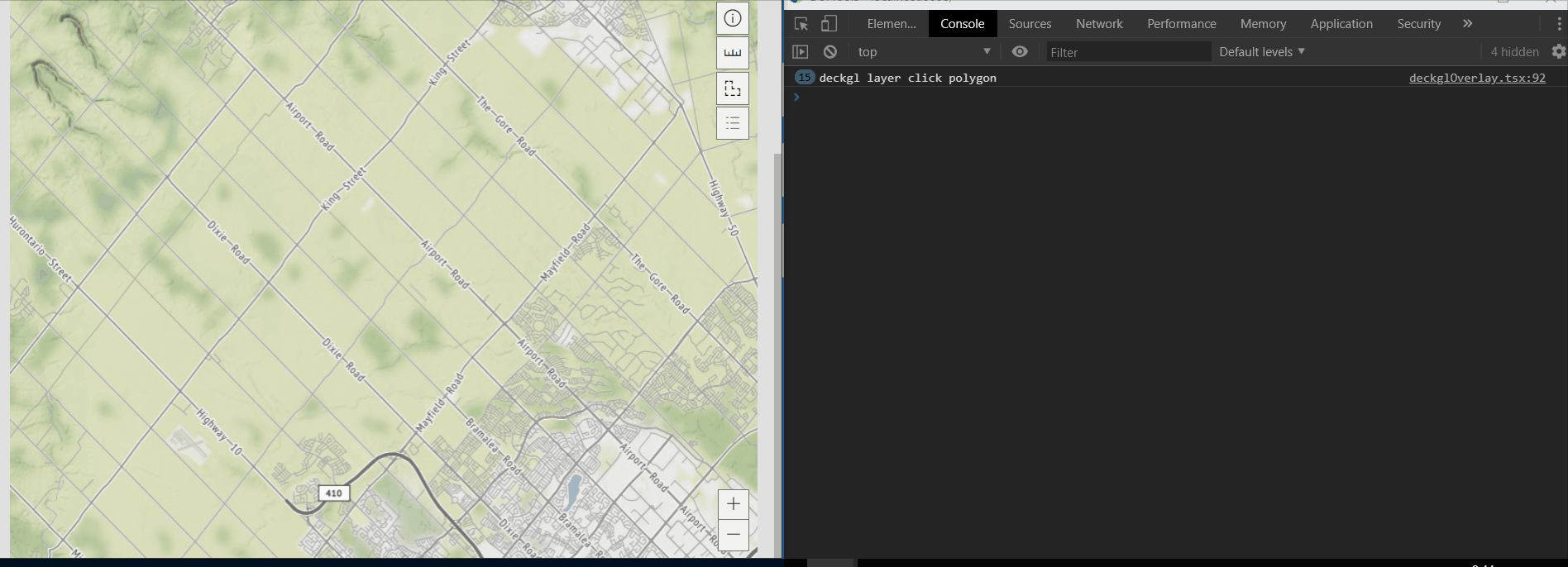
Task: Open console settings gear
Action: coord(1559,52)
